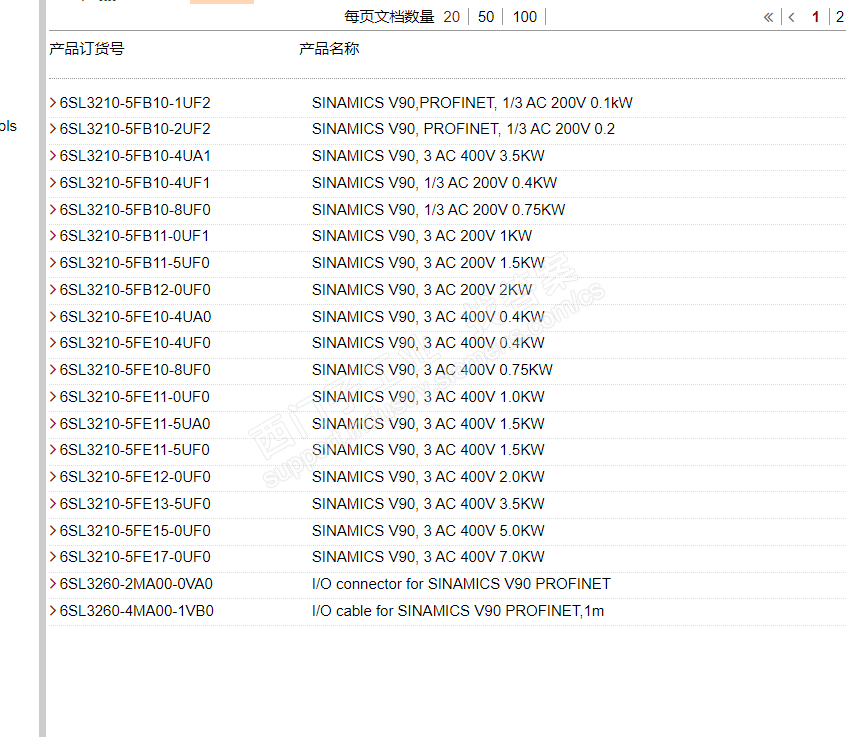Open order number 6SL3210-5FB11-5UF0

[134, 263]
